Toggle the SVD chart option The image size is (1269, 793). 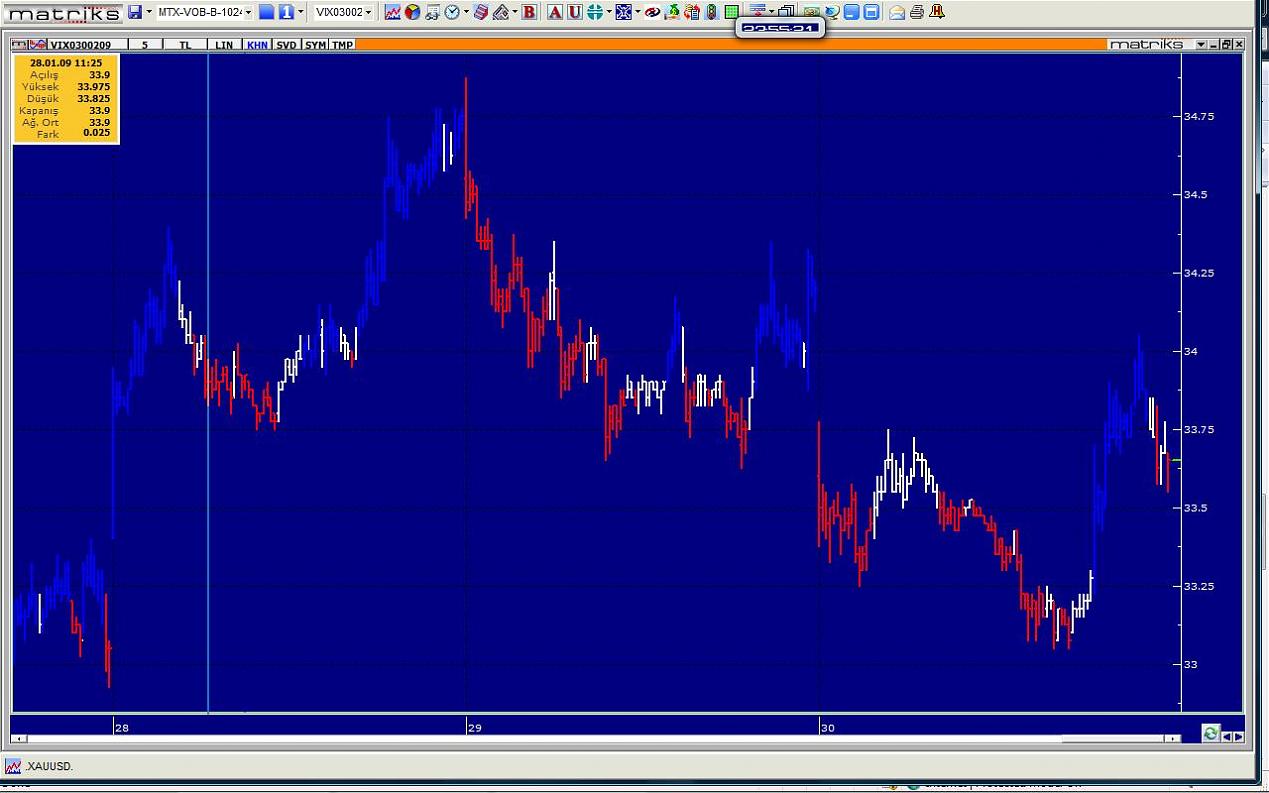286,45
